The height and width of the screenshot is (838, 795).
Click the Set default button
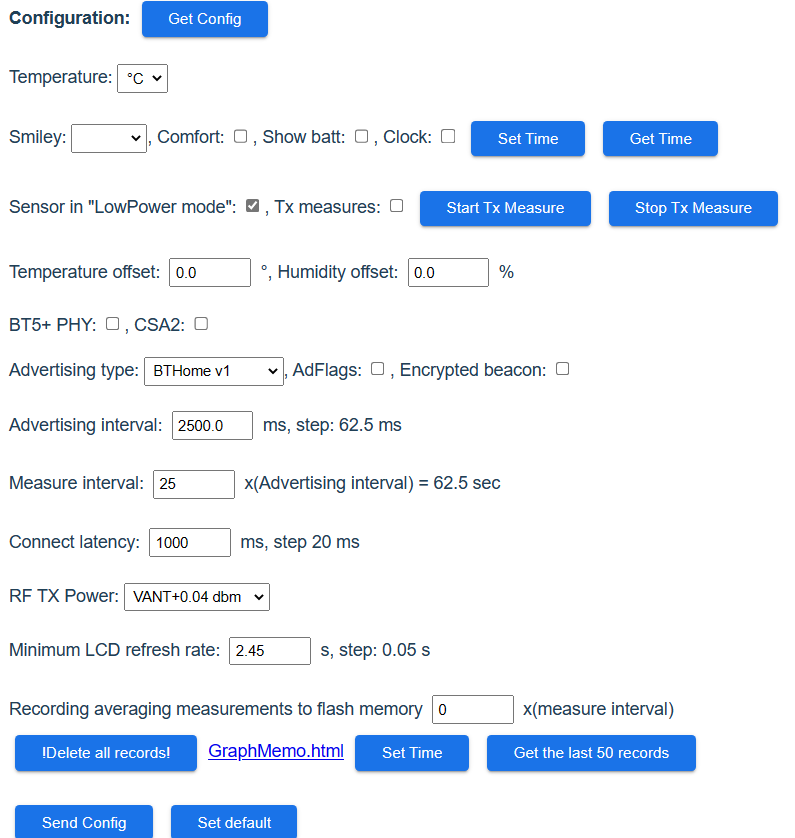(x=233, y=822)
